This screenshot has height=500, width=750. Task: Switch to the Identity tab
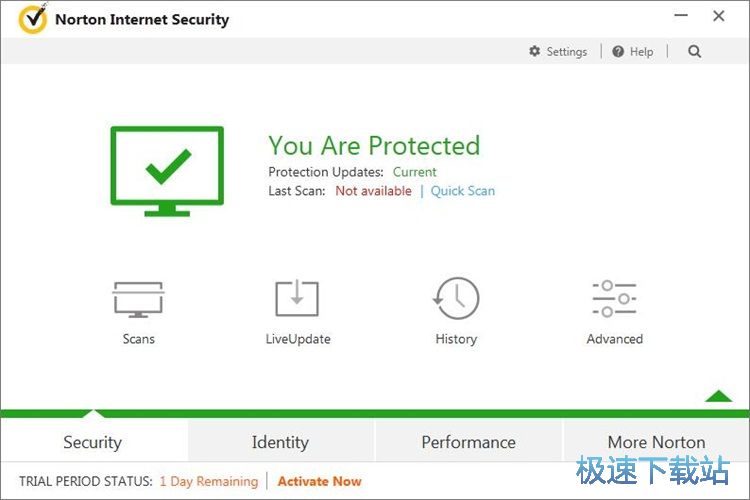tap(280, 442)
